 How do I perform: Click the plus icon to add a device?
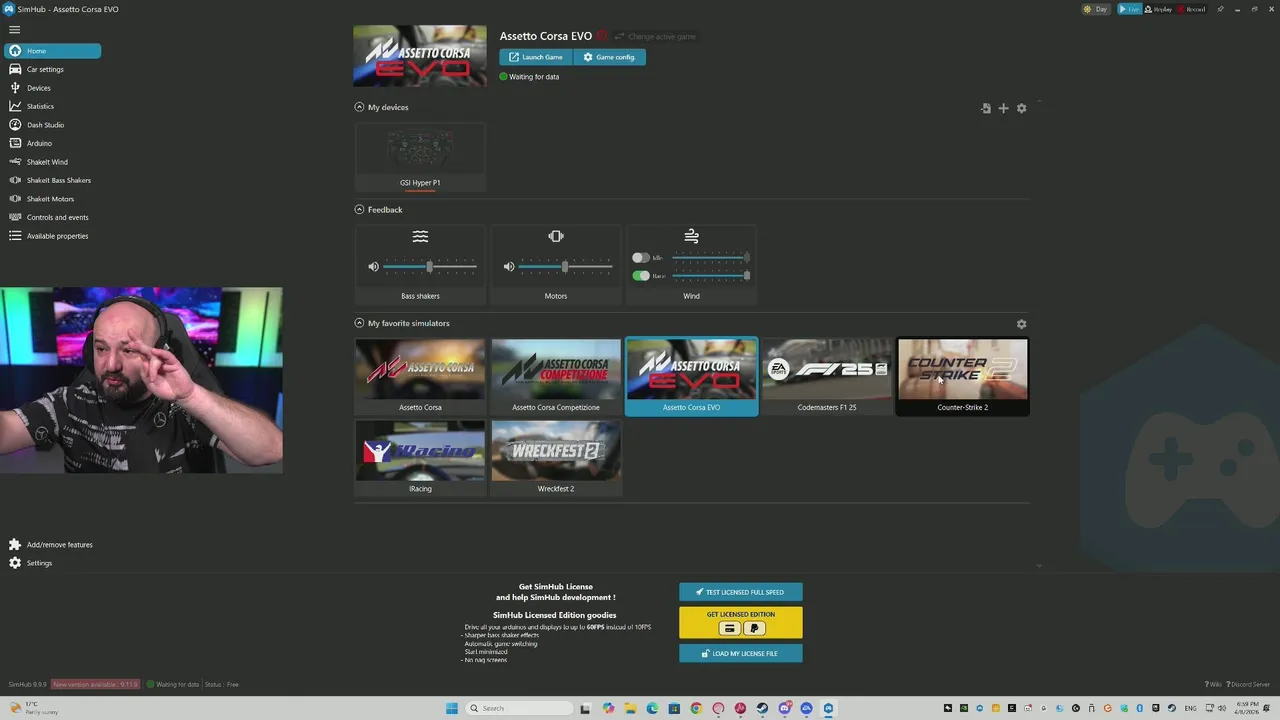tap(1004, 108)
